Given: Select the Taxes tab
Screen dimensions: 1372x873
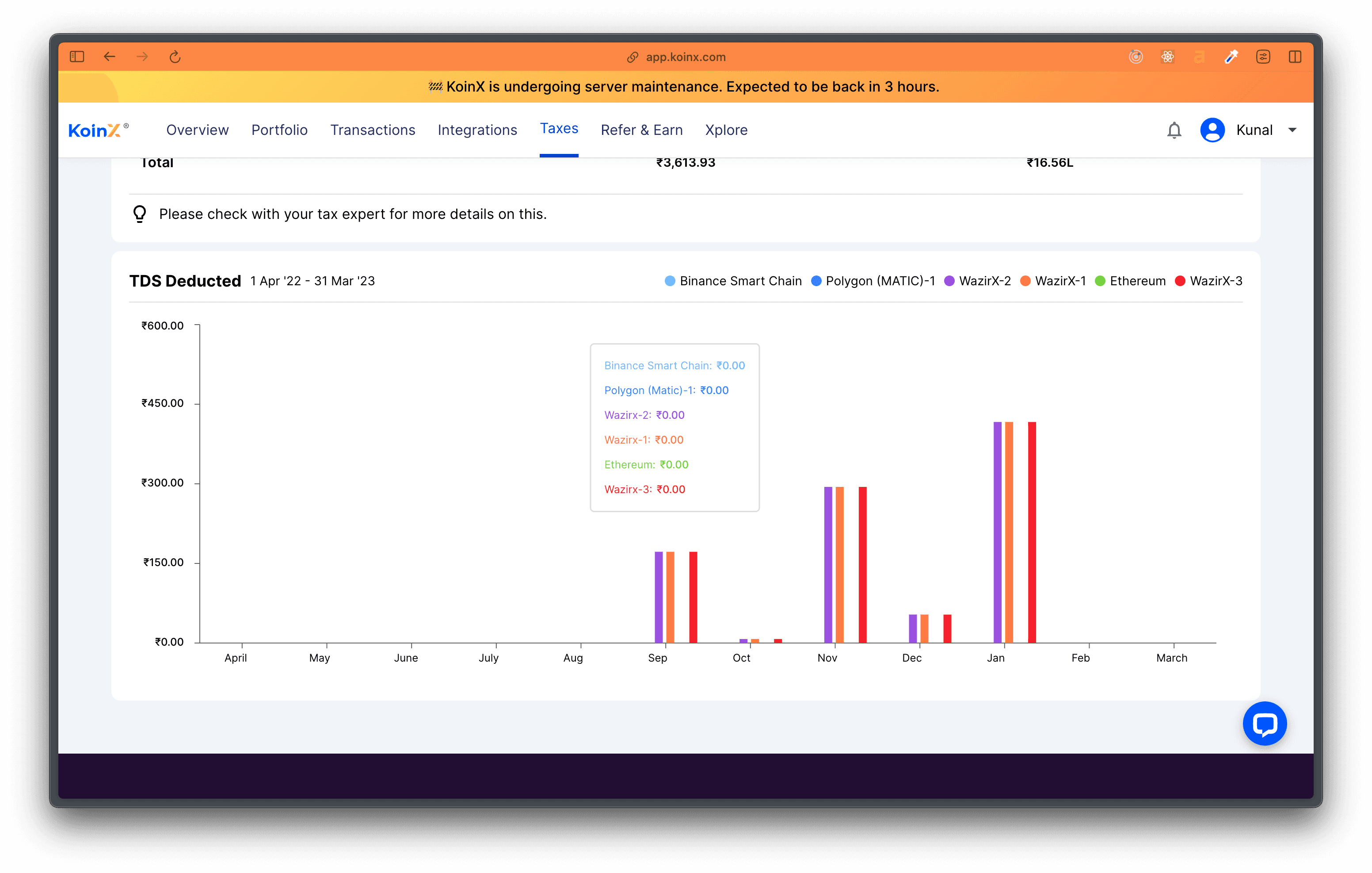Looking at the screenshot, I should (x=559, y=128).
